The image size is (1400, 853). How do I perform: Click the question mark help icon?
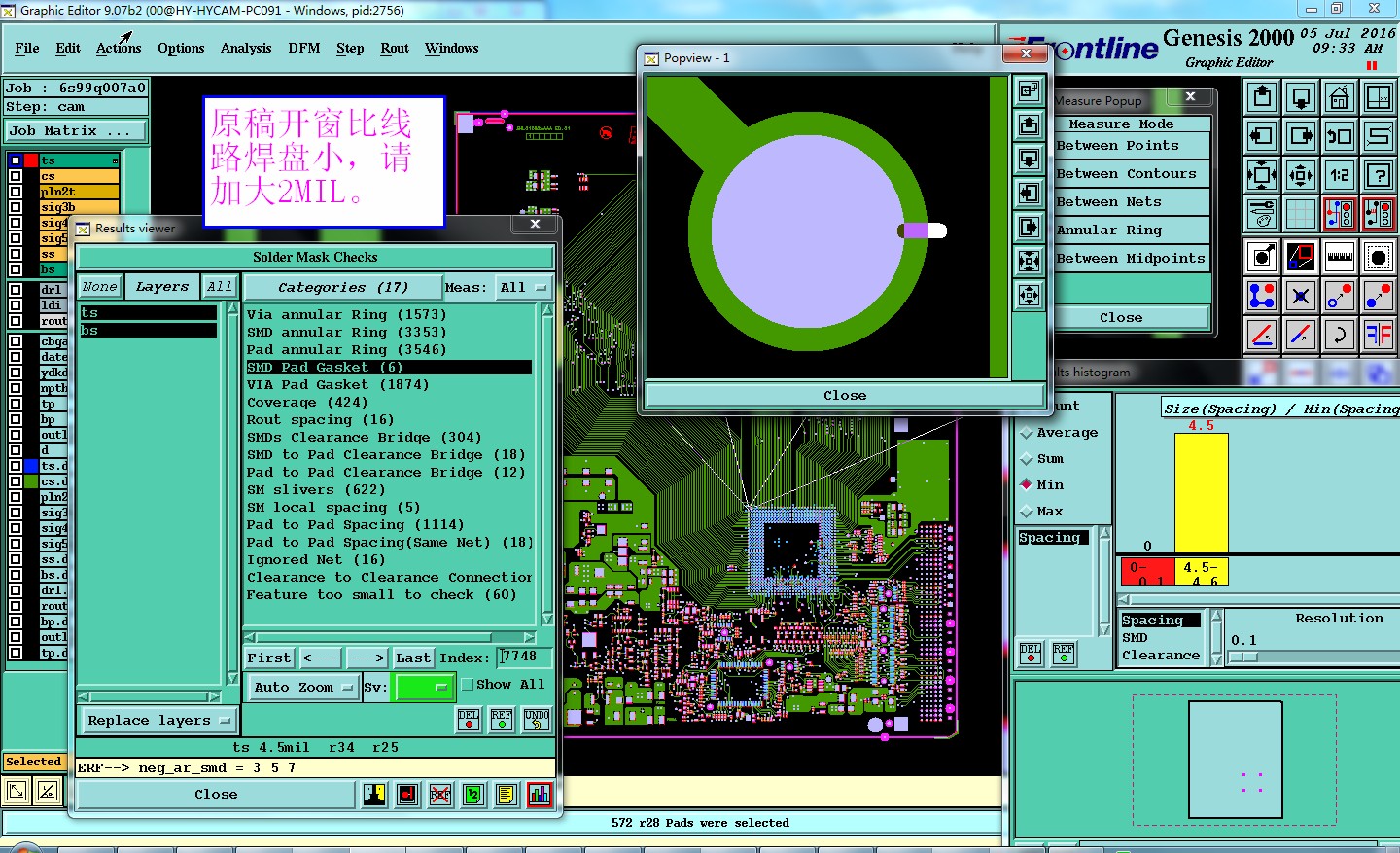(x=1379, y=175)
